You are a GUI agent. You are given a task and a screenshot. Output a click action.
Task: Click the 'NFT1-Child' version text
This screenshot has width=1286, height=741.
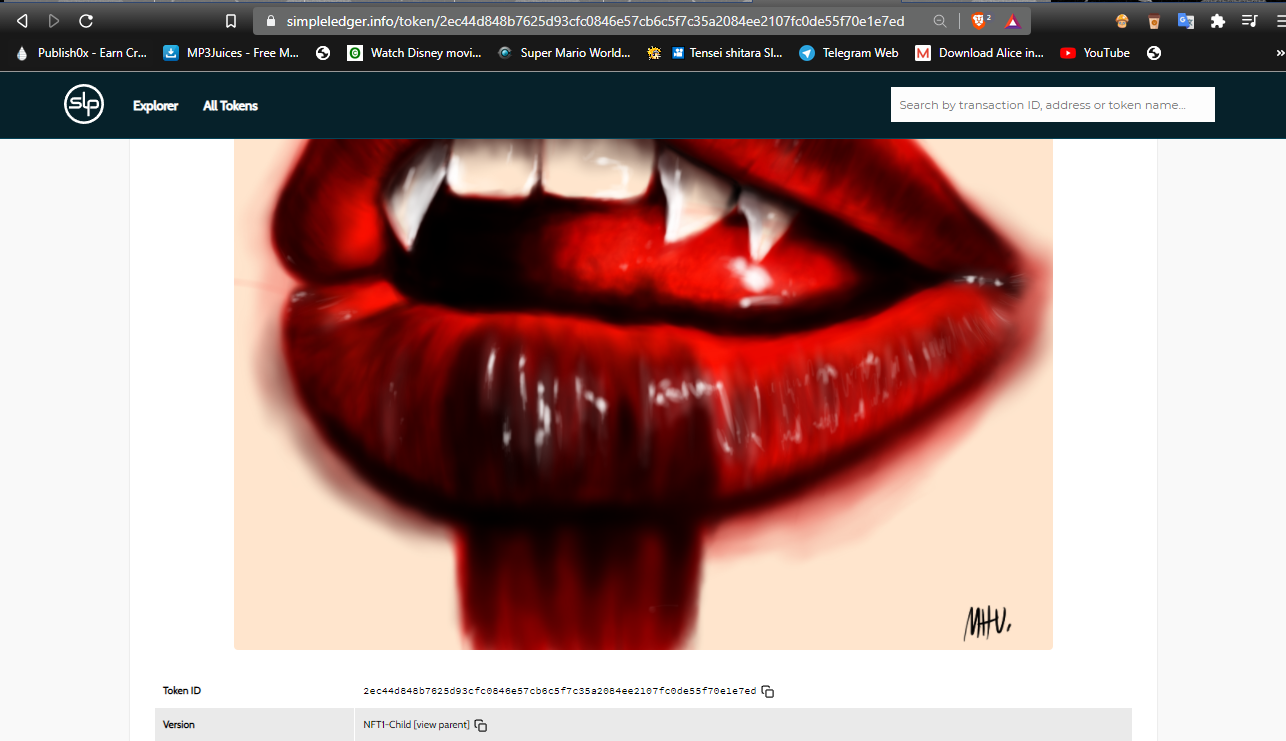(387, 725)
